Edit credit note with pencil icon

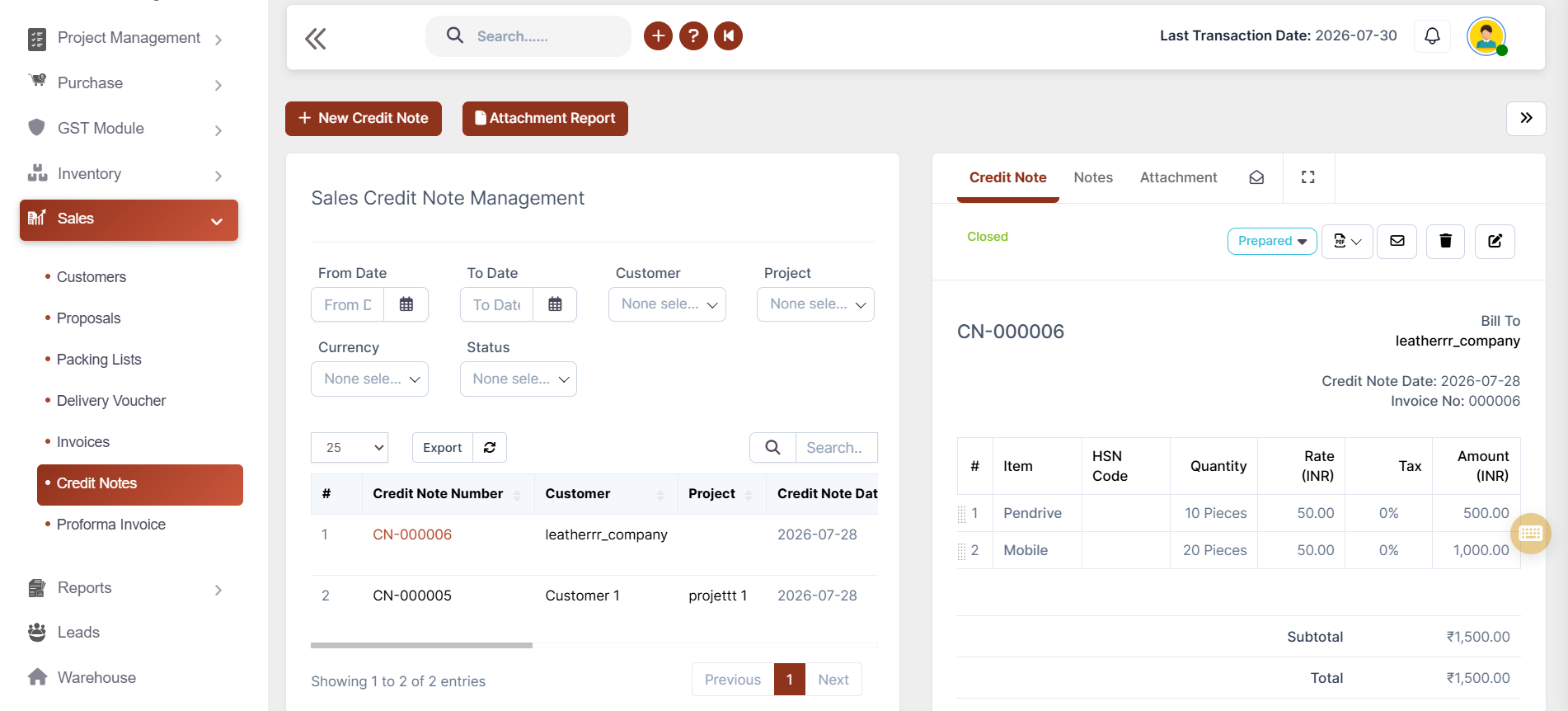(1495, 241)
